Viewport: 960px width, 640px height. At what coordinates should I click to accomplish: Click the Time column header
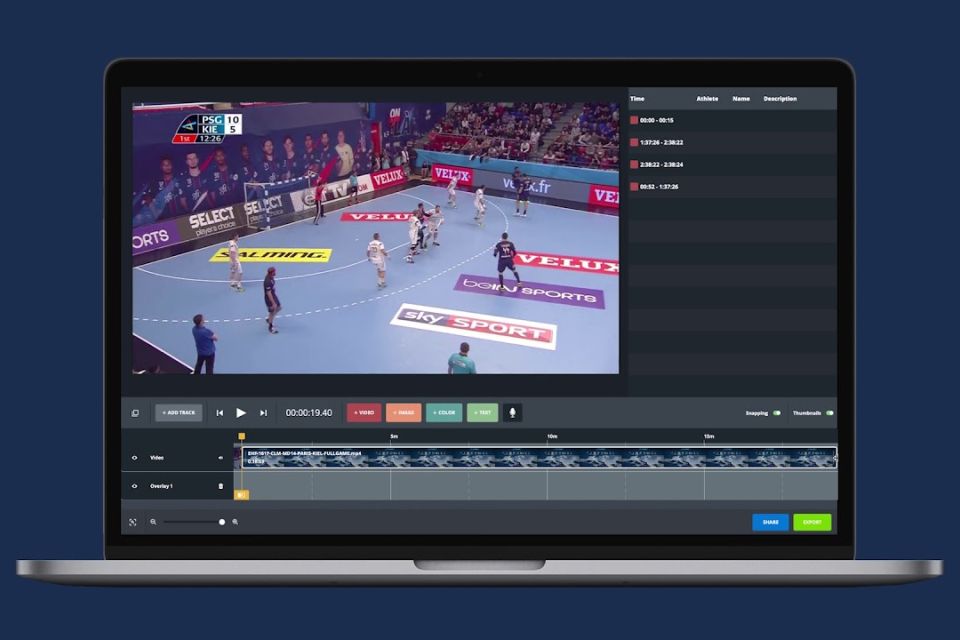(637, 99)
